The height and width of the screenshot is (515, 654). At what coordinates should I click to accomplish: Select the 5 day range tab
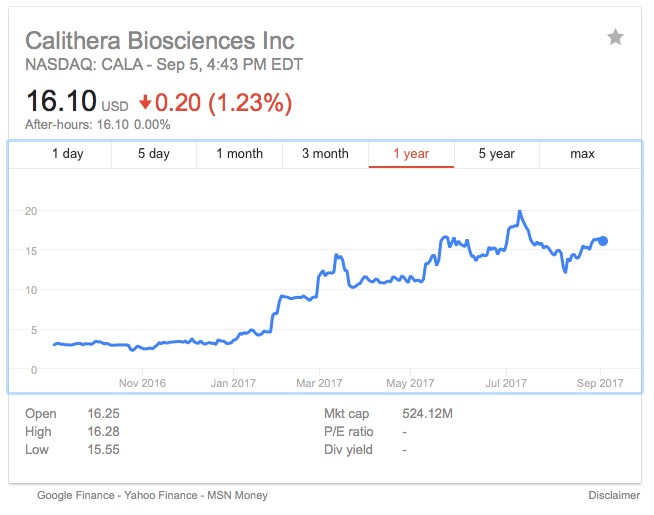click(x=154, y=154)
